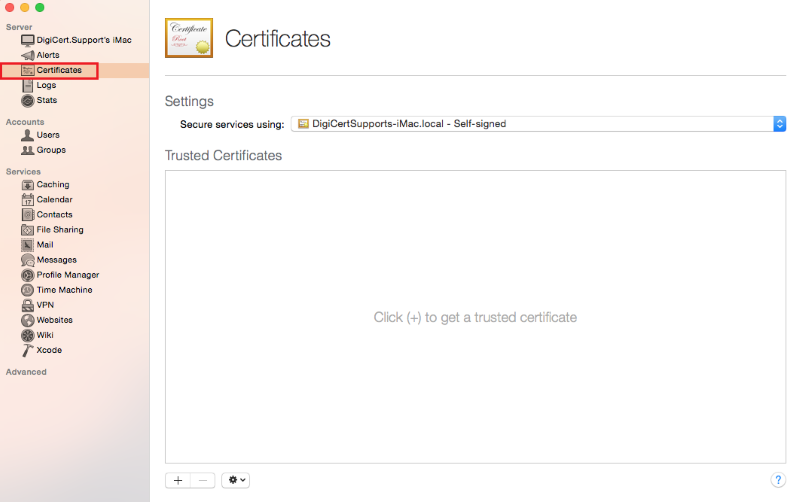Select the VPN service icon

pos(28,305)
